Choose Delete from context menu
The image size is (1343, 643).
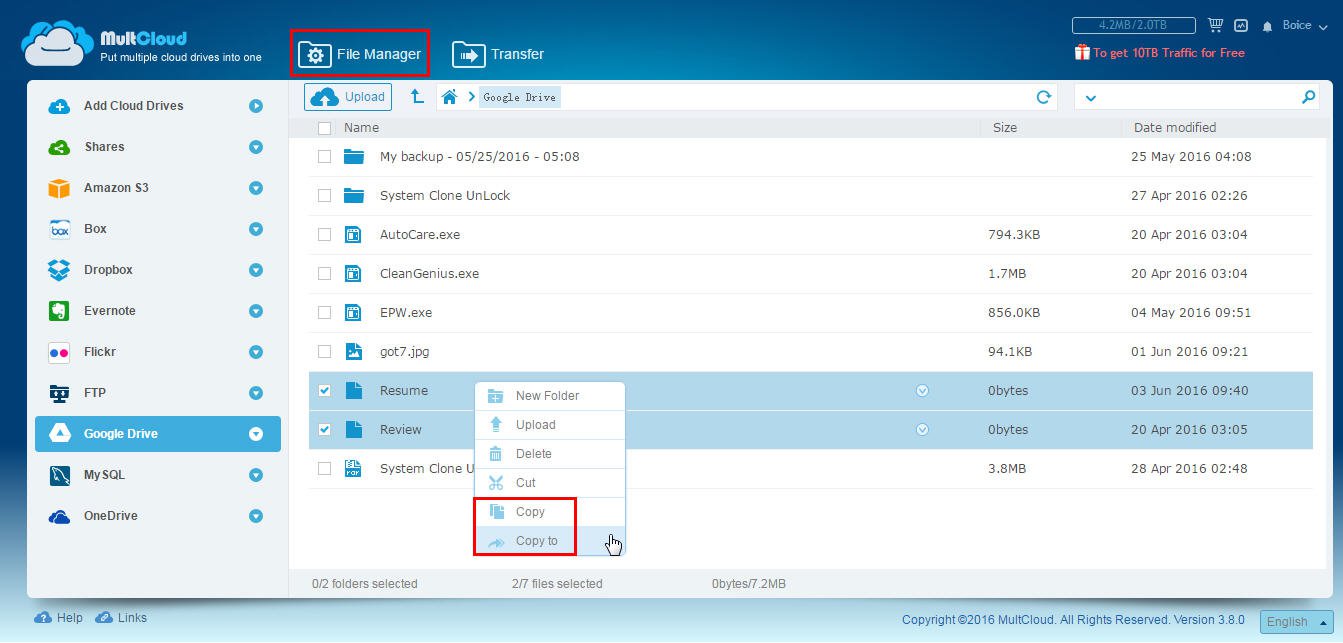[549, 453]
